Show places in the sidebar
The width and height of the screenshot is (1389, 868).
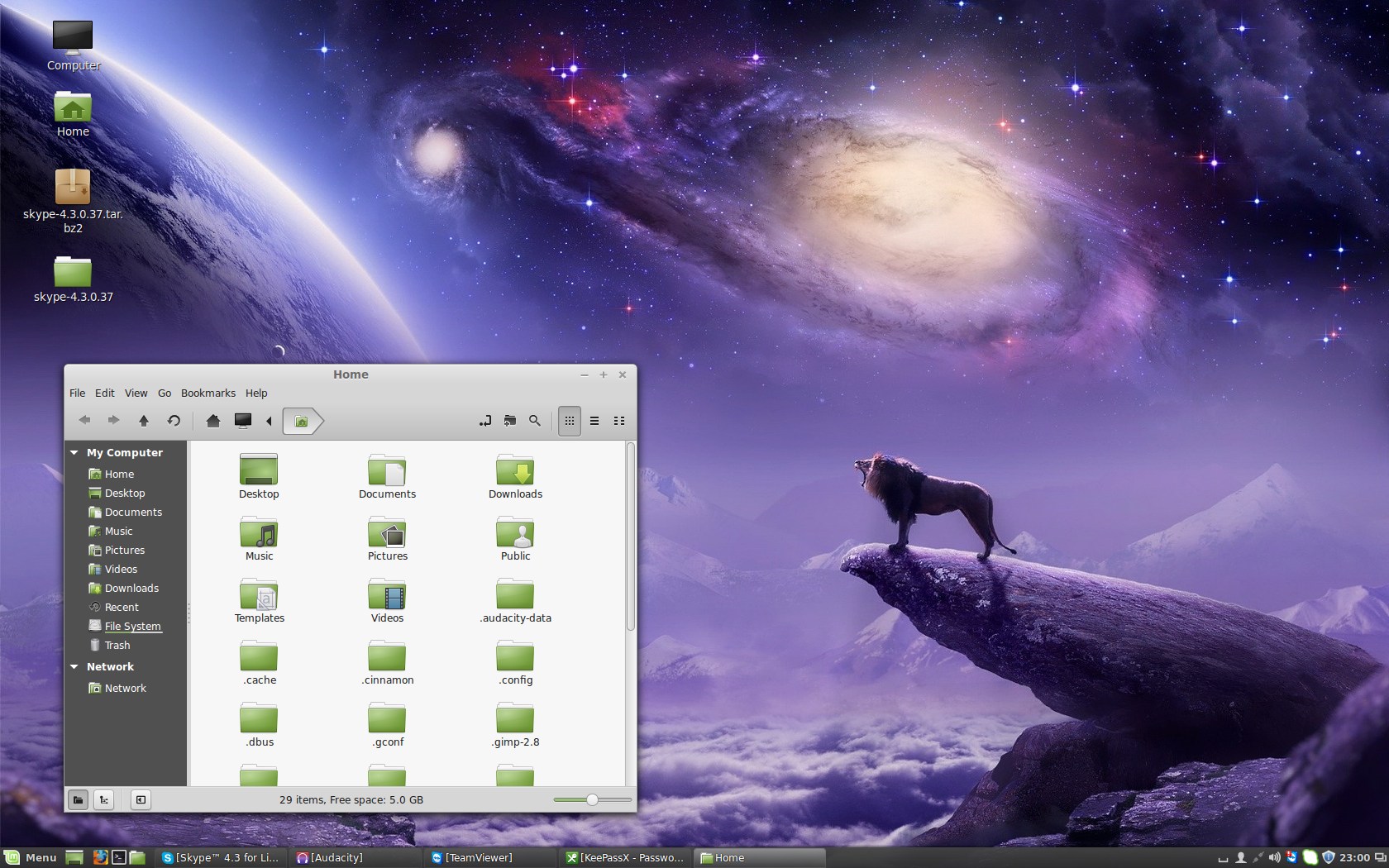click(78, 800)
